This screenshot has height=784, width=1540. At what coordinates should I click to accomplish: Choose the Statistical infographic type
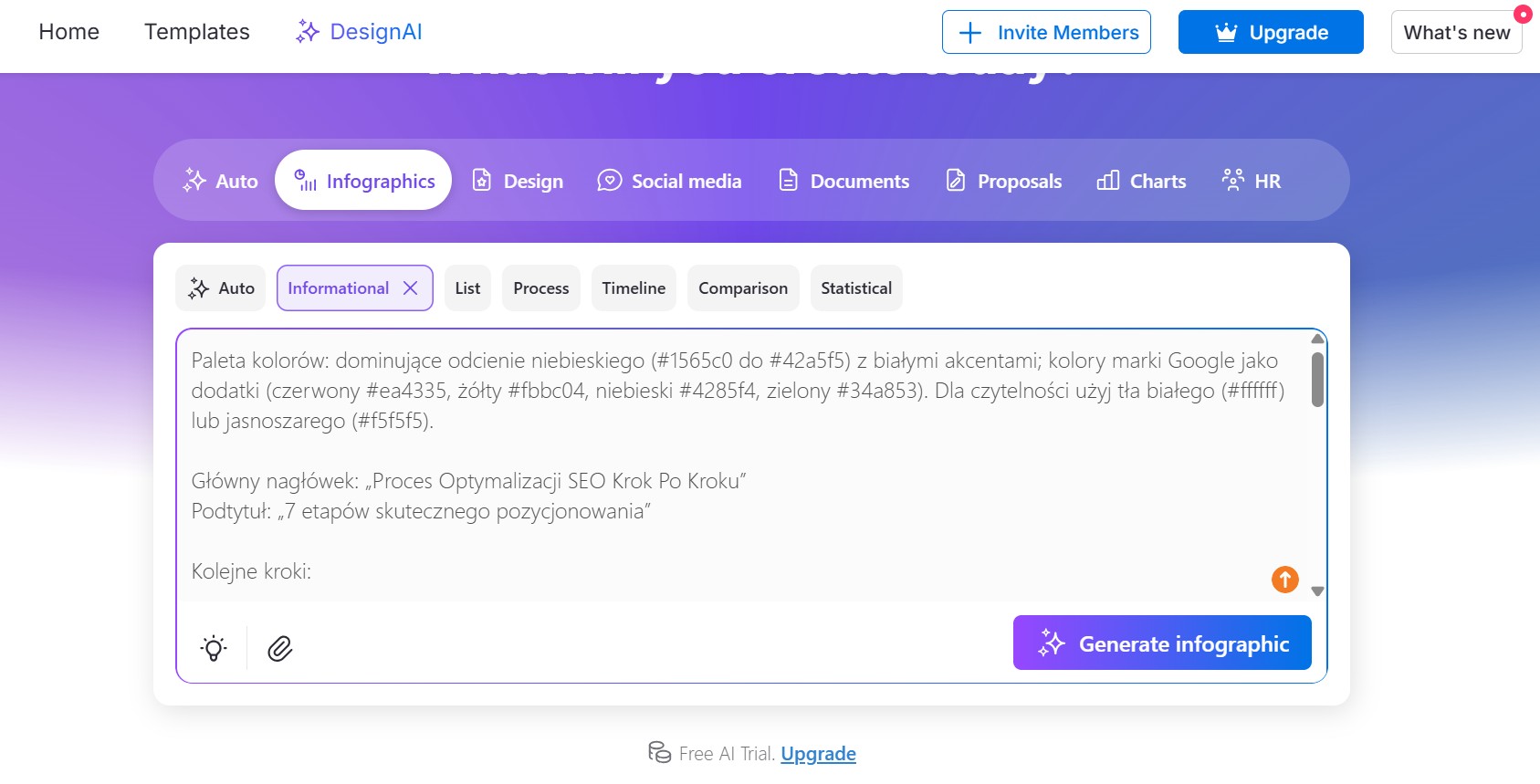click(856, 288)
